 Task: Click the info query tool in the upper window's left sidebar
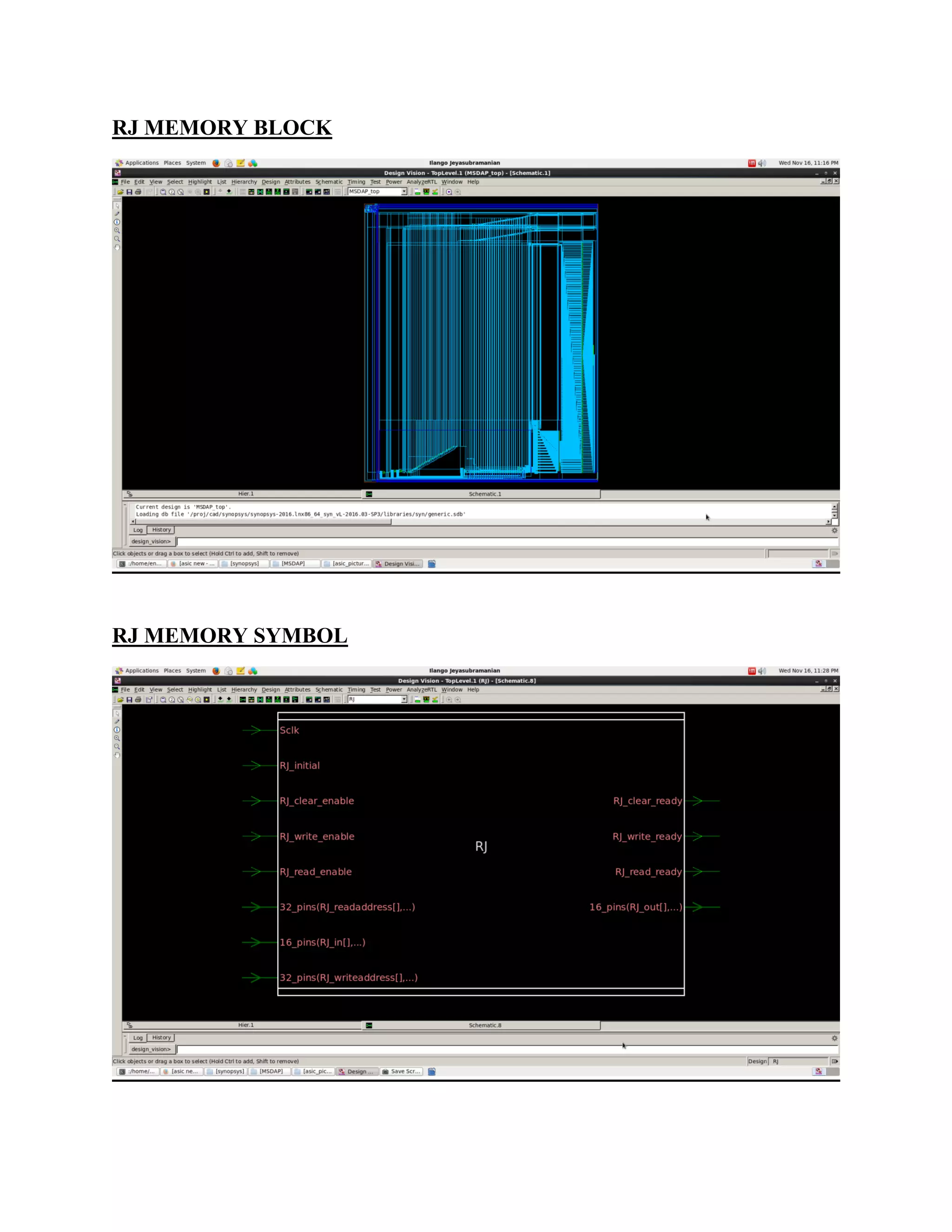(117, 222)
